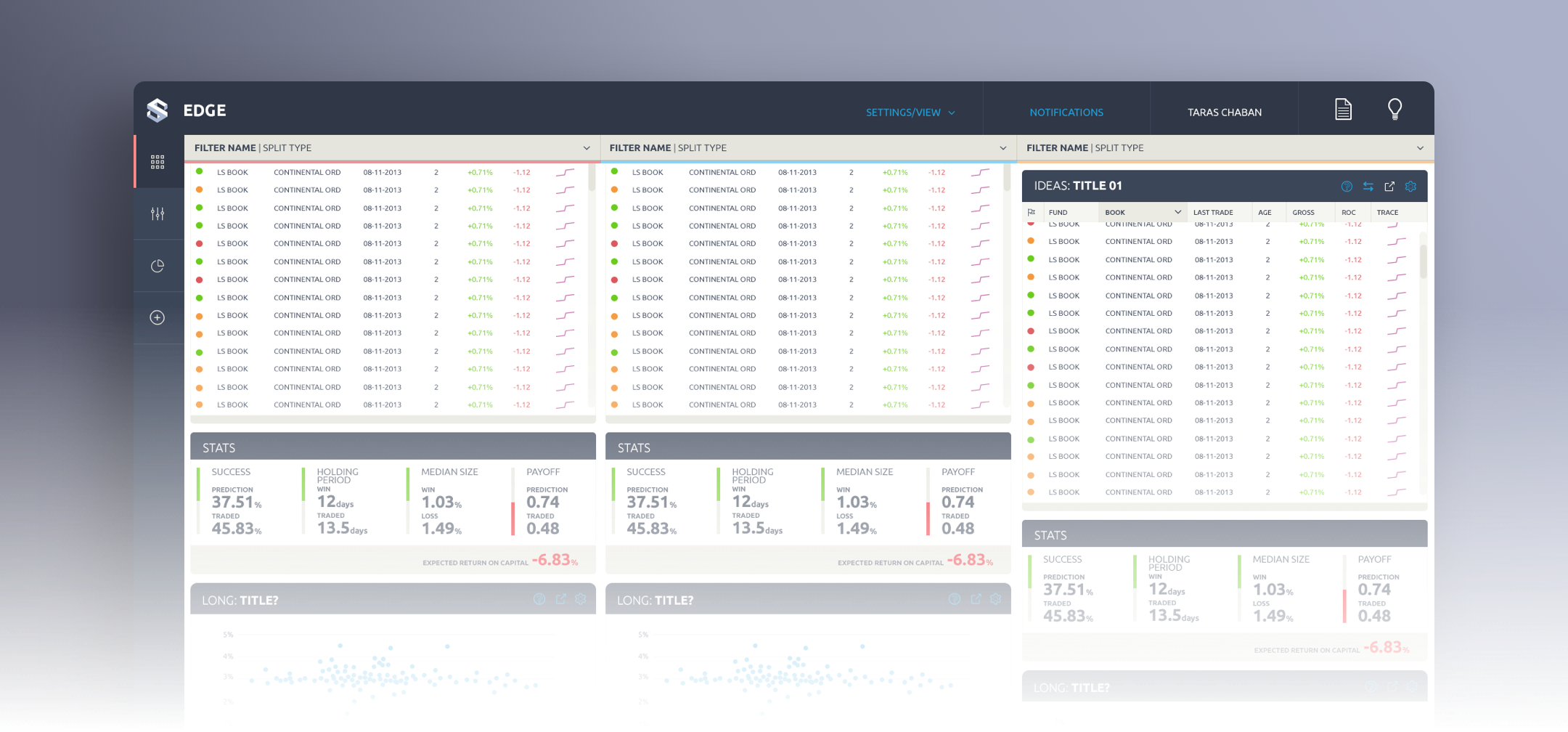Click the EDGE logo icon

pos(158,110)
